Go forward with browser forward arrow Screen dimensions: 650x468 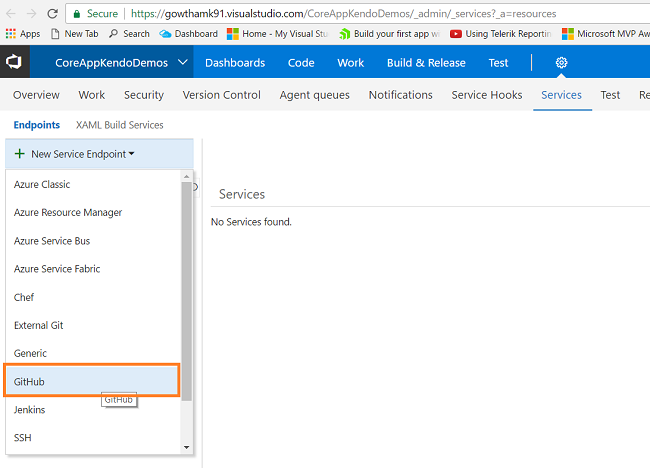coord(32,14)
